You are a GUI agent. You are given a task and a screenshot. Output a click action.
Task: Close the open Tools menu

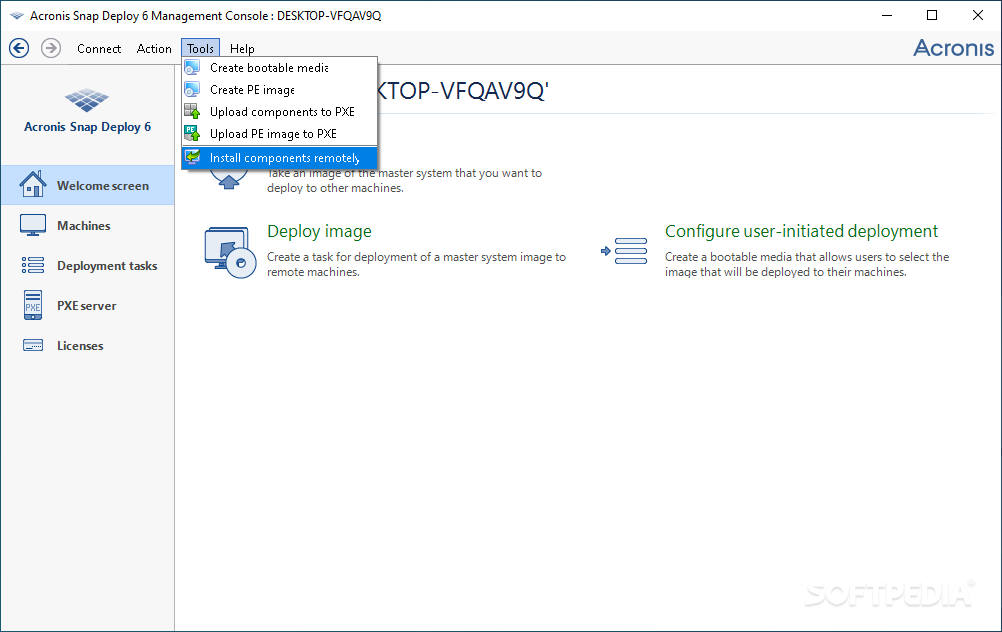200,49
